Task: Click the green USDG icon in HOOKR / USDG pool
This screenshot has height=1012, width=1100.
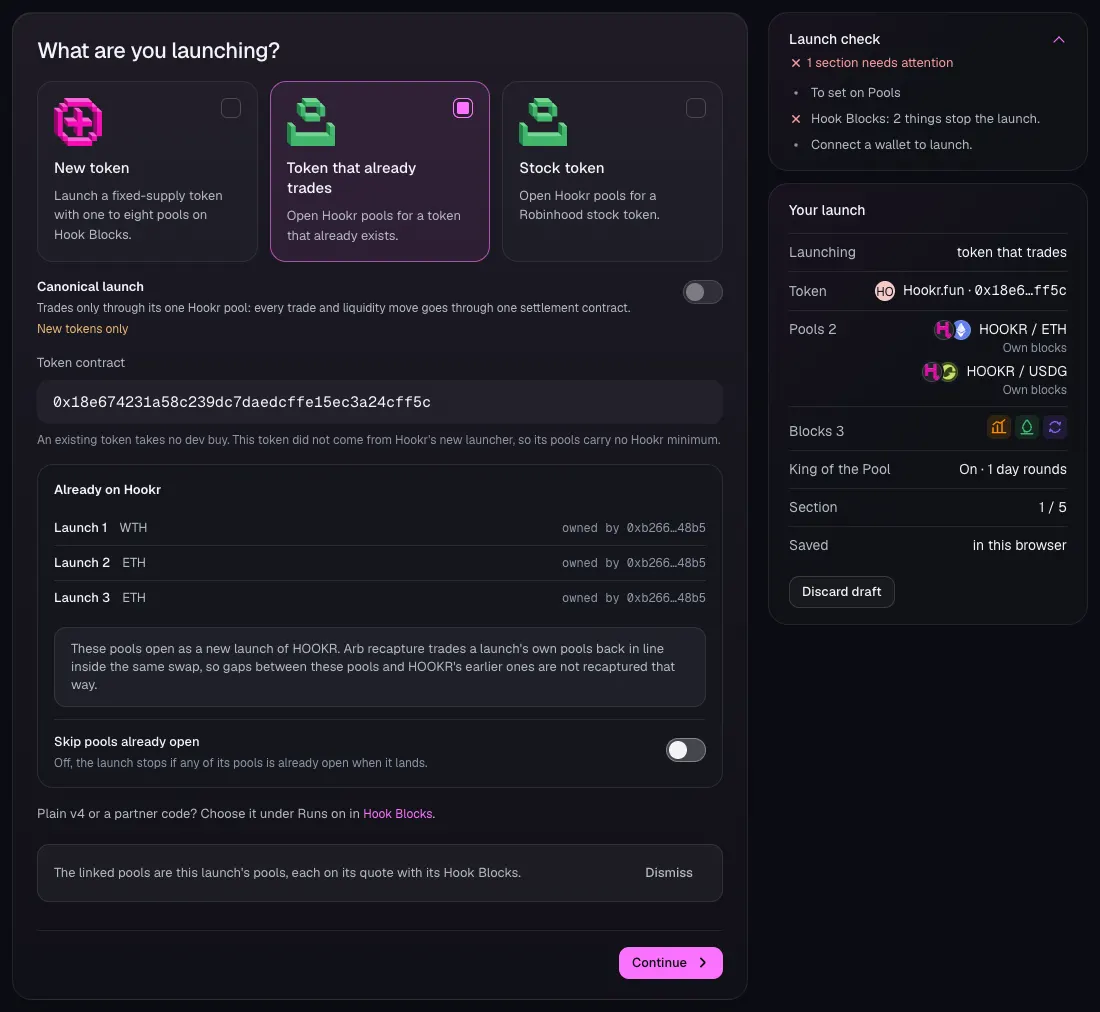Action: tap(948, 372)
